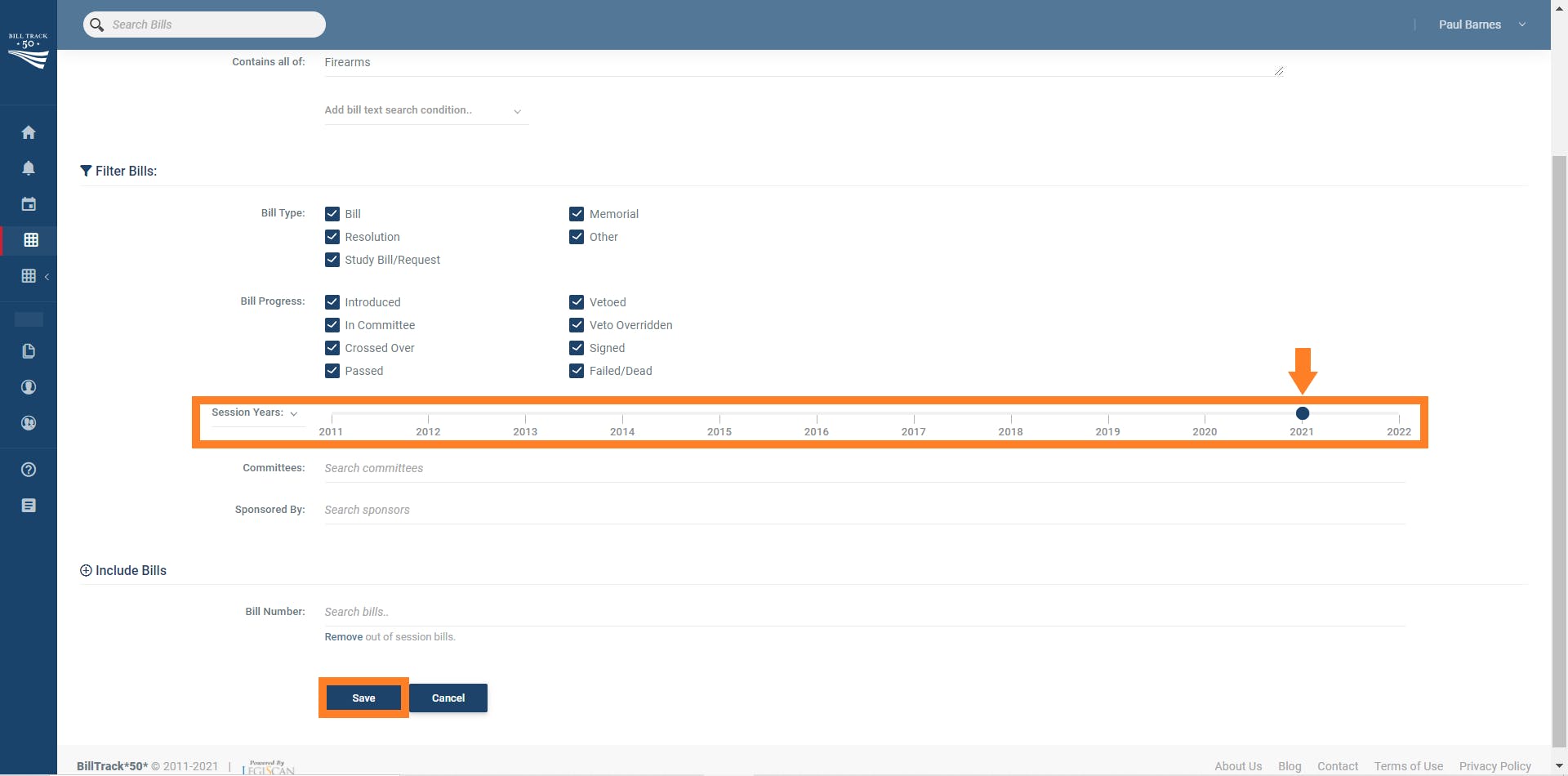The width and height of the screenshot is (1568, 776).
Task: Open the help question mark icon
Action: [29, 470]
